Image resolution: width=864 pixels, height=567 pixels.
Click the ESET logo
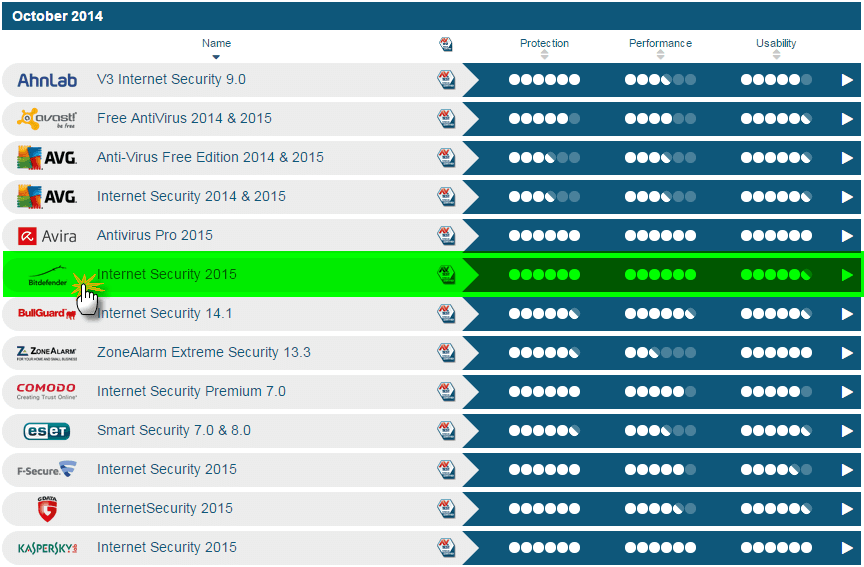coord(47,431)
